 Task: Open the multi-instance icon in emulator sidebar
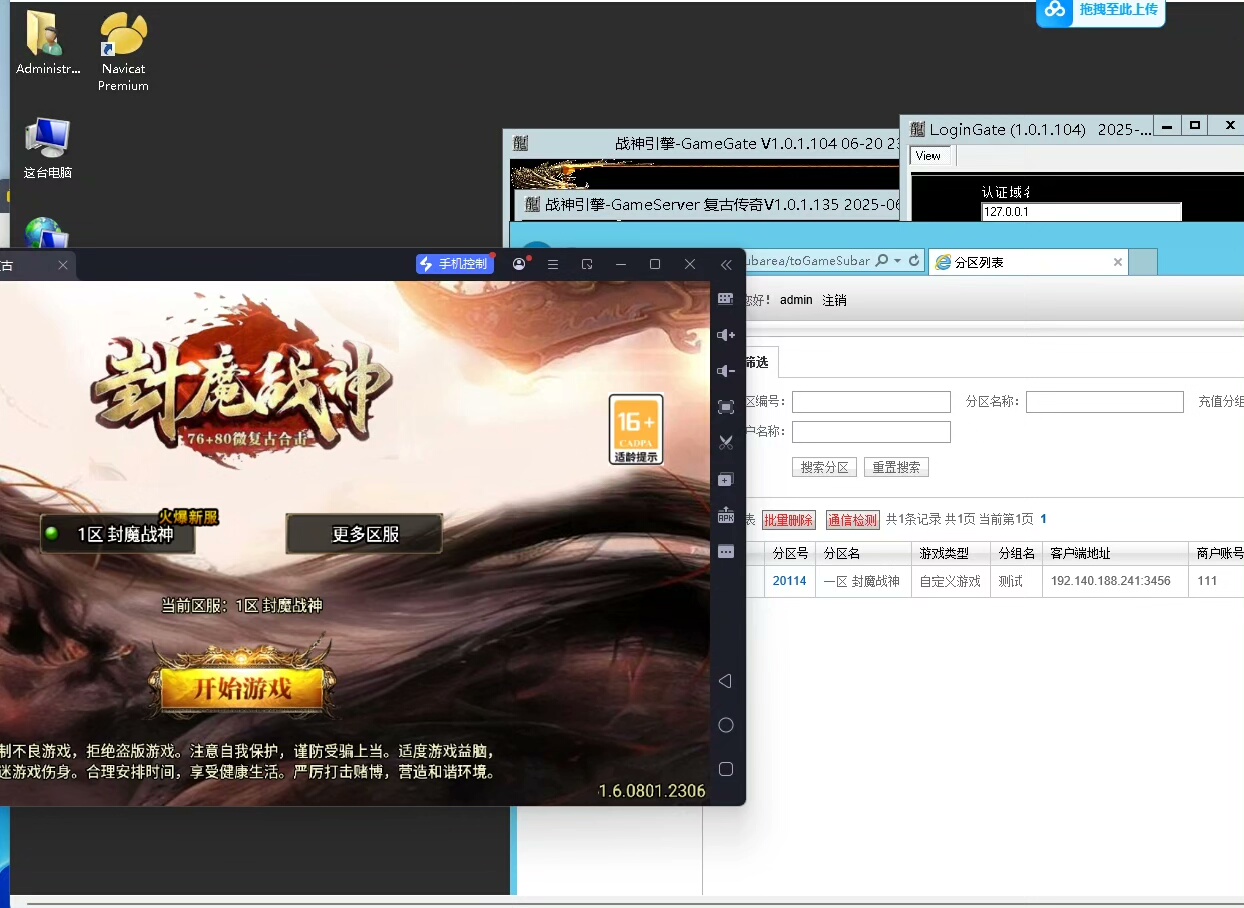(726, 480)
